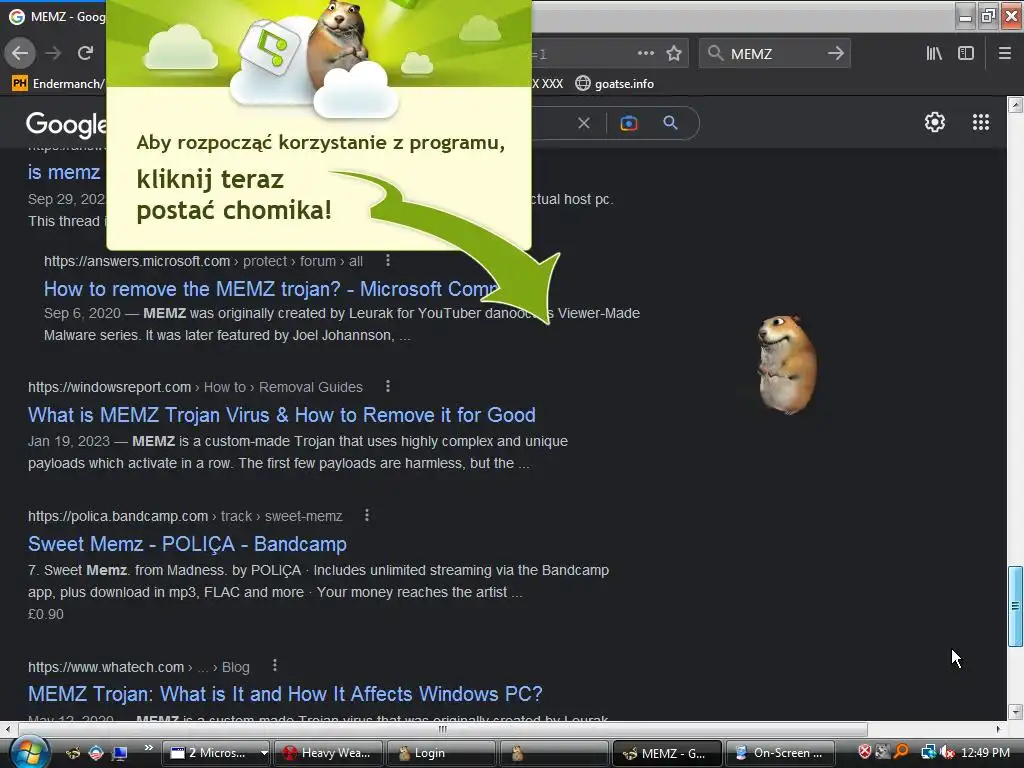This screenshot has height=768, width=1024.
Task: Open Google search by image camera icon
Action: [628, 123]
